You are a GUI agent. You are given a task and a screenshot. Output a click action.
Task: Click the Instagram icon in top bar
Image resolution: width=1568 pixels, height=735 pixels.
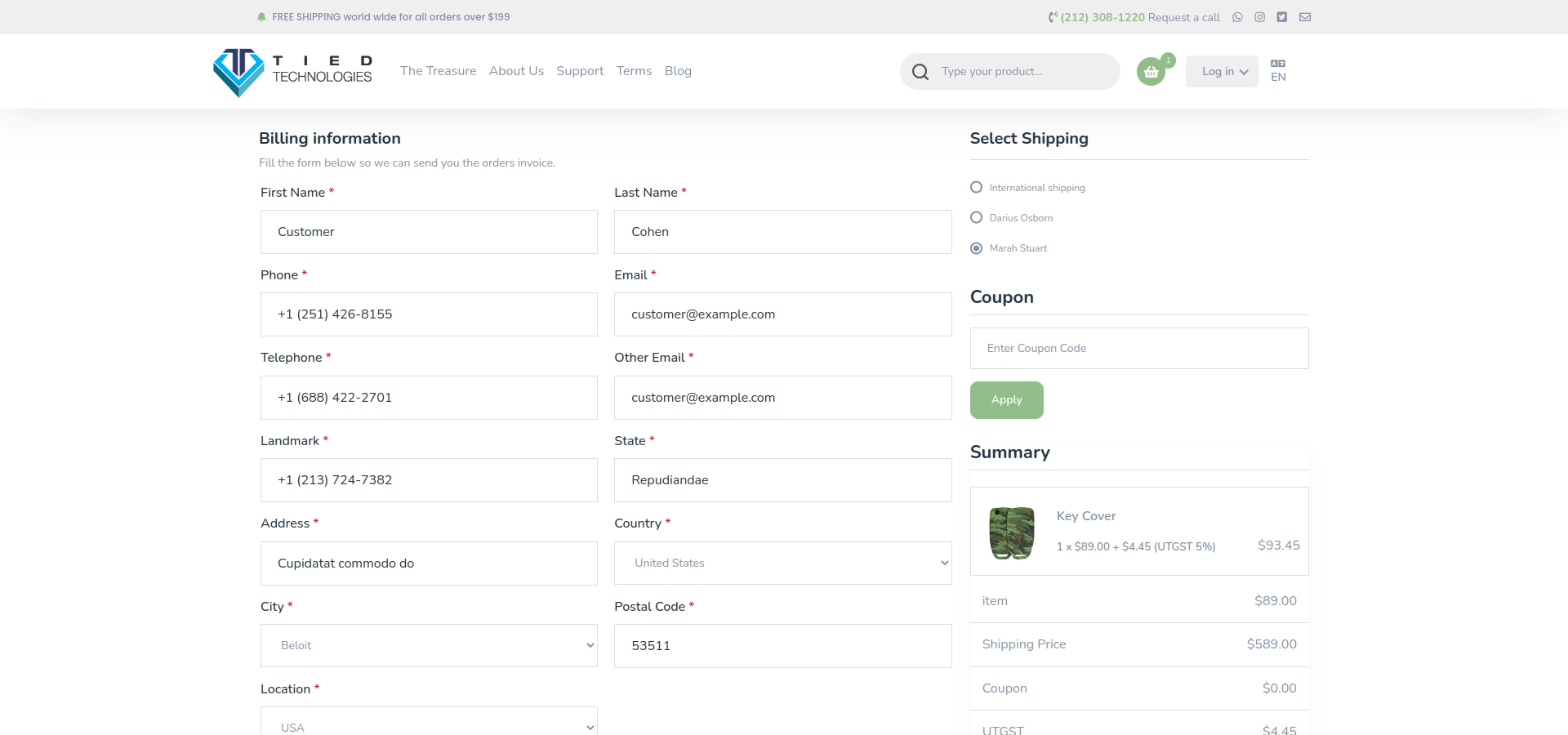1259,17
